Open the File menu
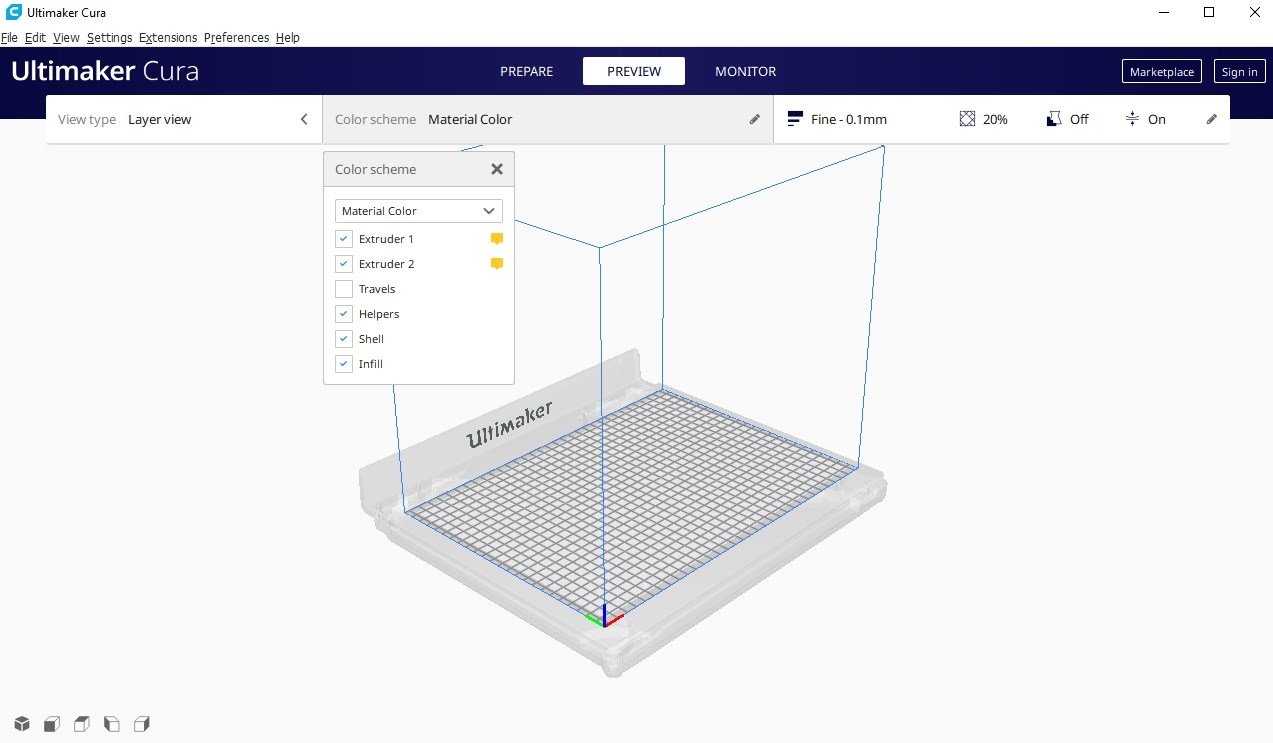Screen dimensions: 1273x743 click(x=9, y=37)
